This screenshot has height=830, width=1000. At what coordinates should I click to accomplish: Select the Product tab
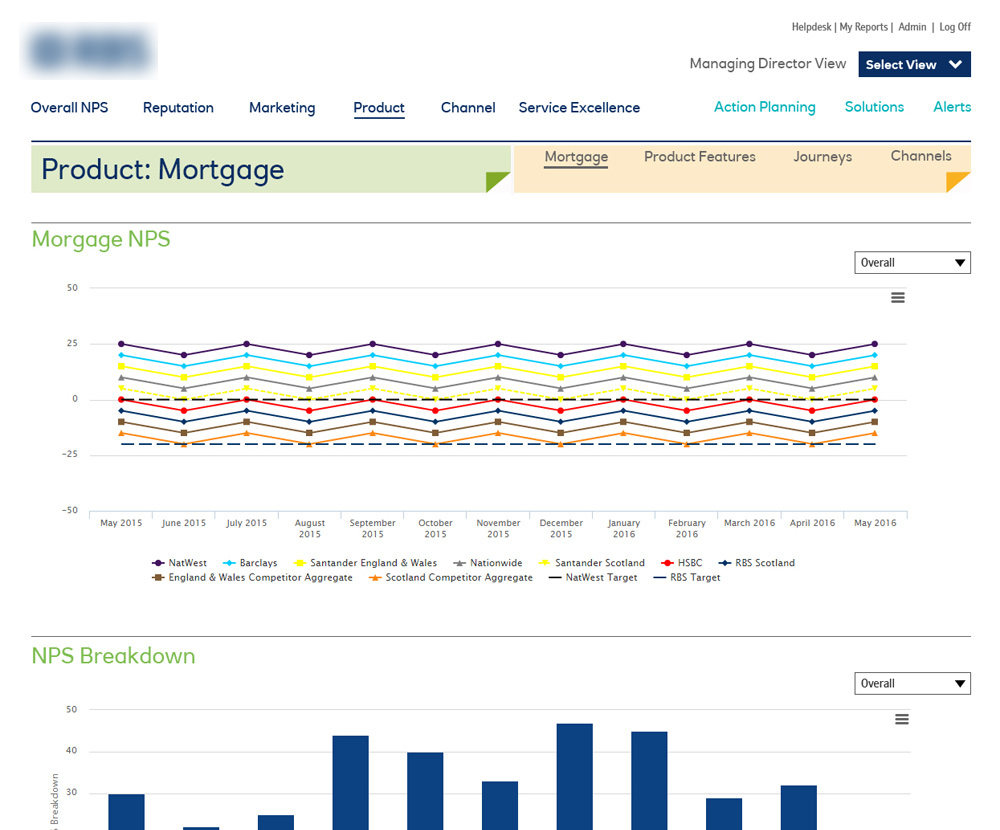click(x=379, y=108)
